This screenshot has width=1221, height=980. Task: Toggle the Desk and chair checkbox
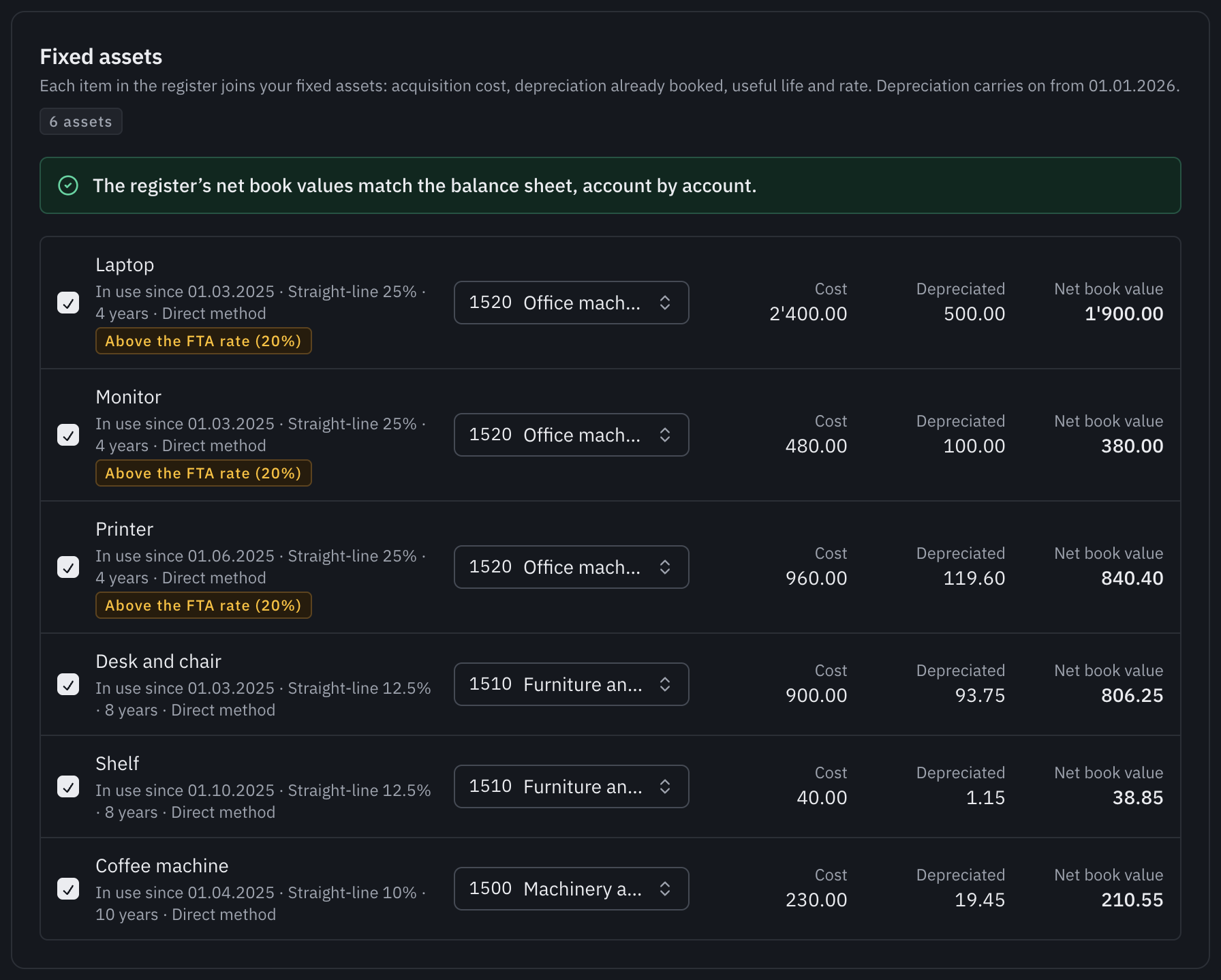tap(68, 684)
